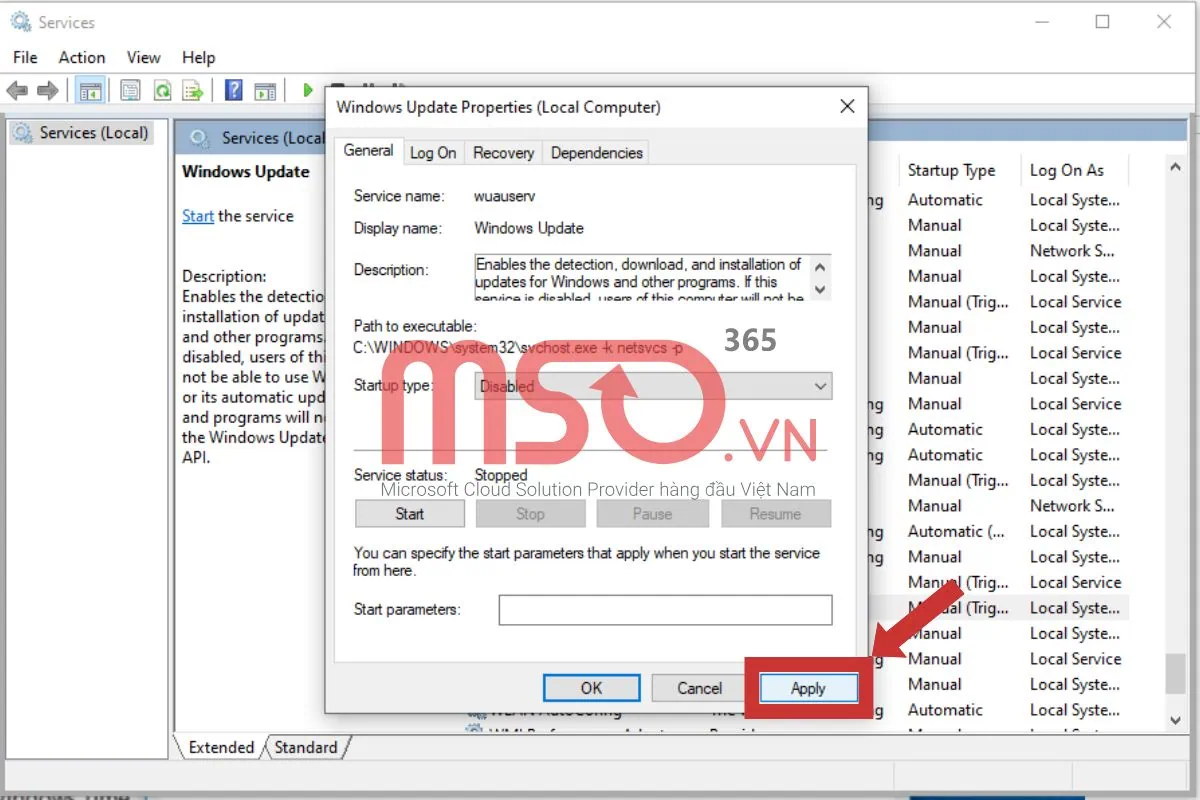
Task: Open the Startup type dropdown
Action: click(652, 386)
